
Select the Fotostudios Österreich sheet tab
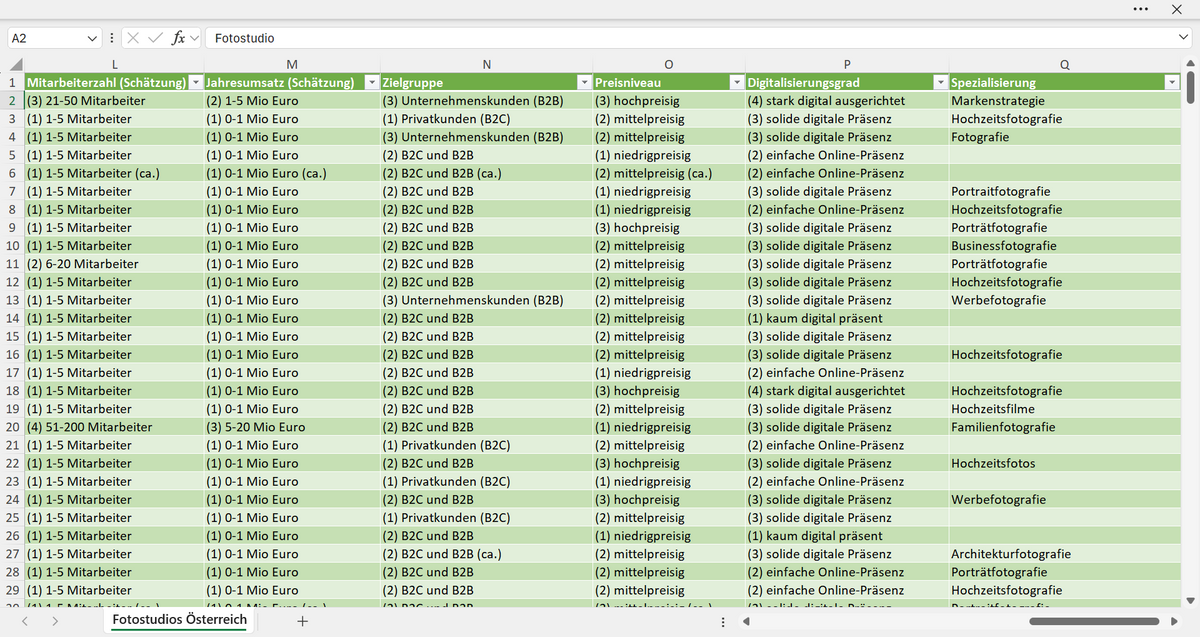[180, 621]
